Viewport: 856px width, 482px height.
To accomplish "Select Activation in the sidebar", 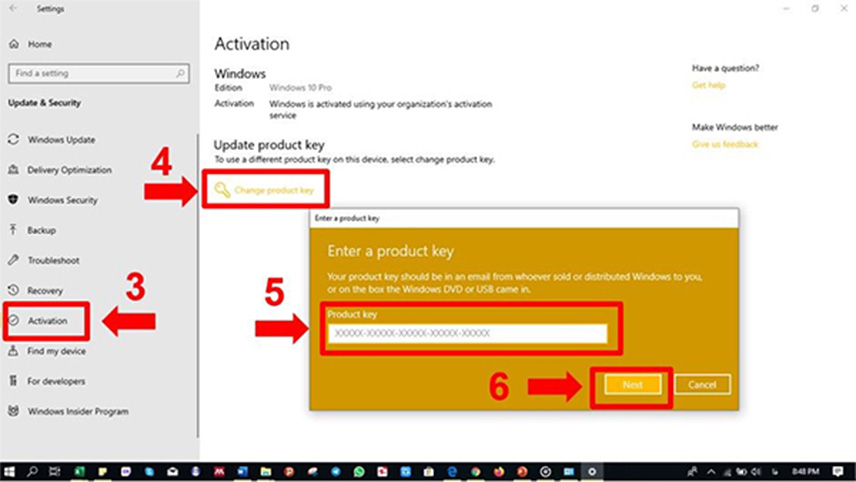I will point(47,320).
